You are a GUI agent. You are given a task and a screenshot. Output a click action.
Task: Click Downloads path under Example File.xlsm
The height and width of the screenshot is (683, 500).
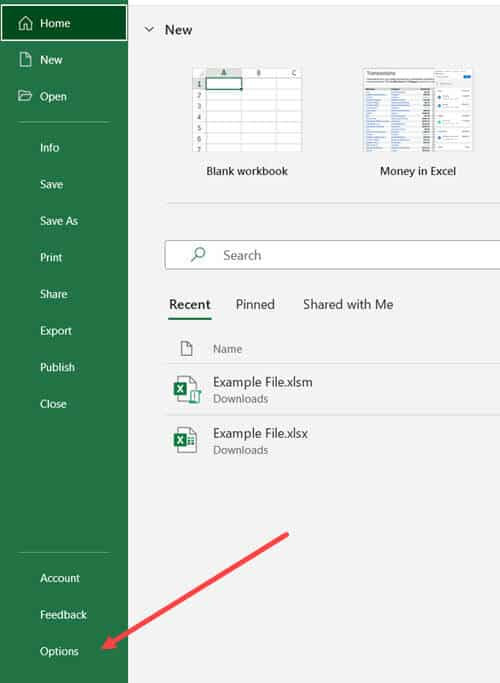[240, 399]
